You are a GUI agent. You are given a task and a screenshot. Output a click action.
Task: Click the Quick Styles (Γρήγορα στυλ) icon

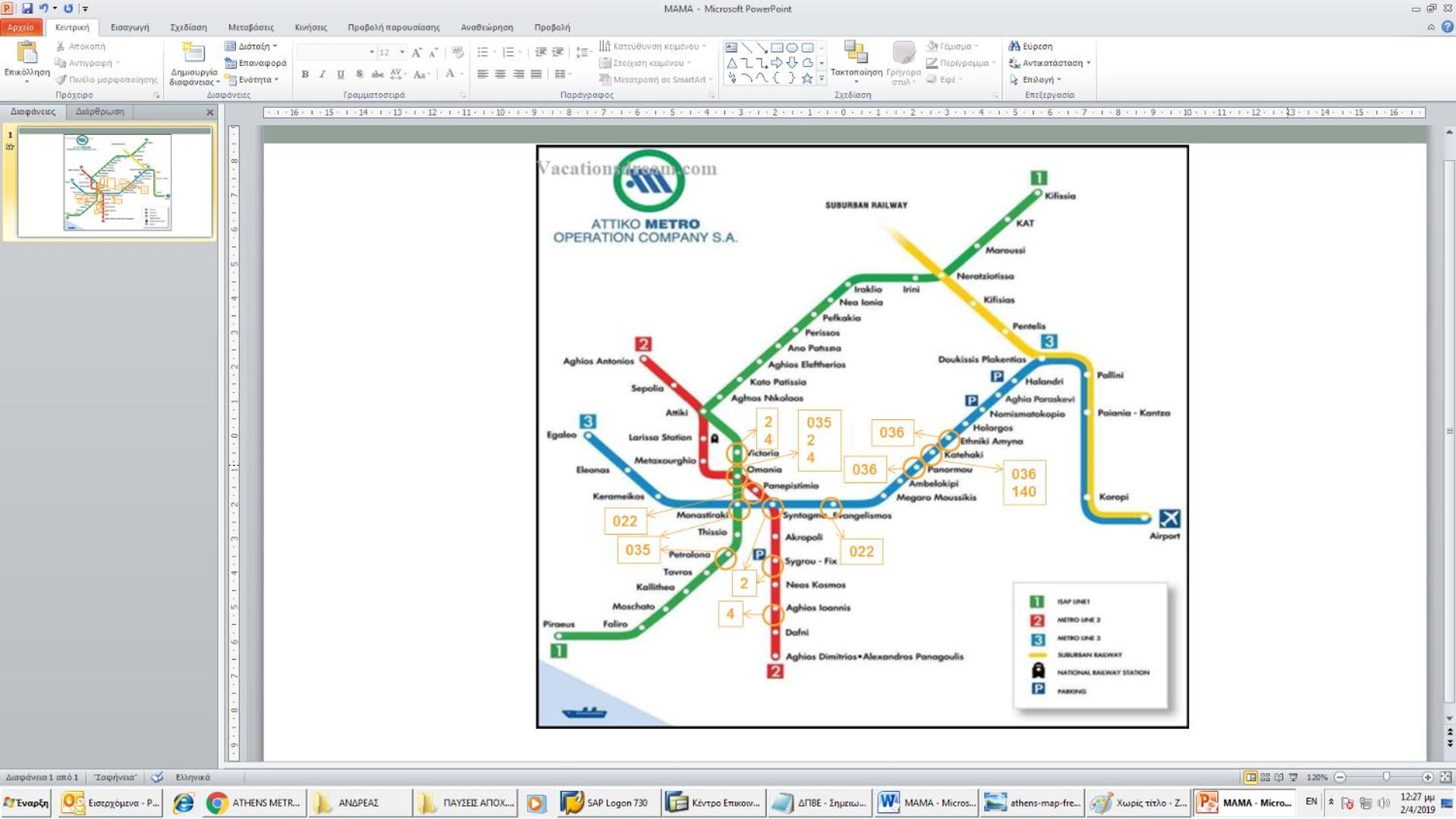coord(903,53)
